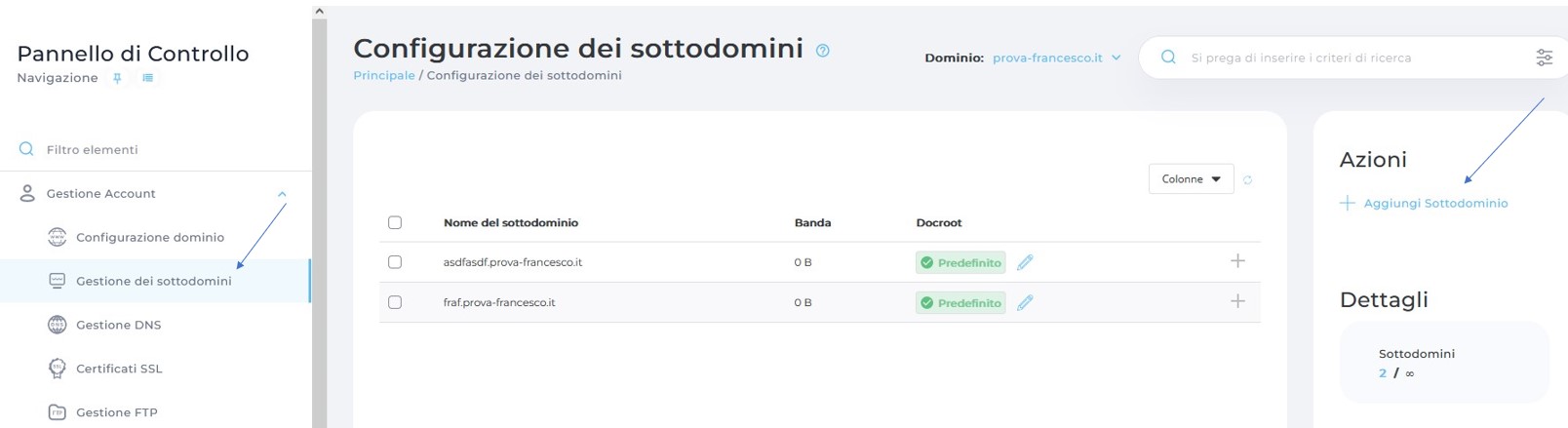This screenshot has height=428, width=1568.
Task: Click the search magnifier icon
Action: 1168,58
